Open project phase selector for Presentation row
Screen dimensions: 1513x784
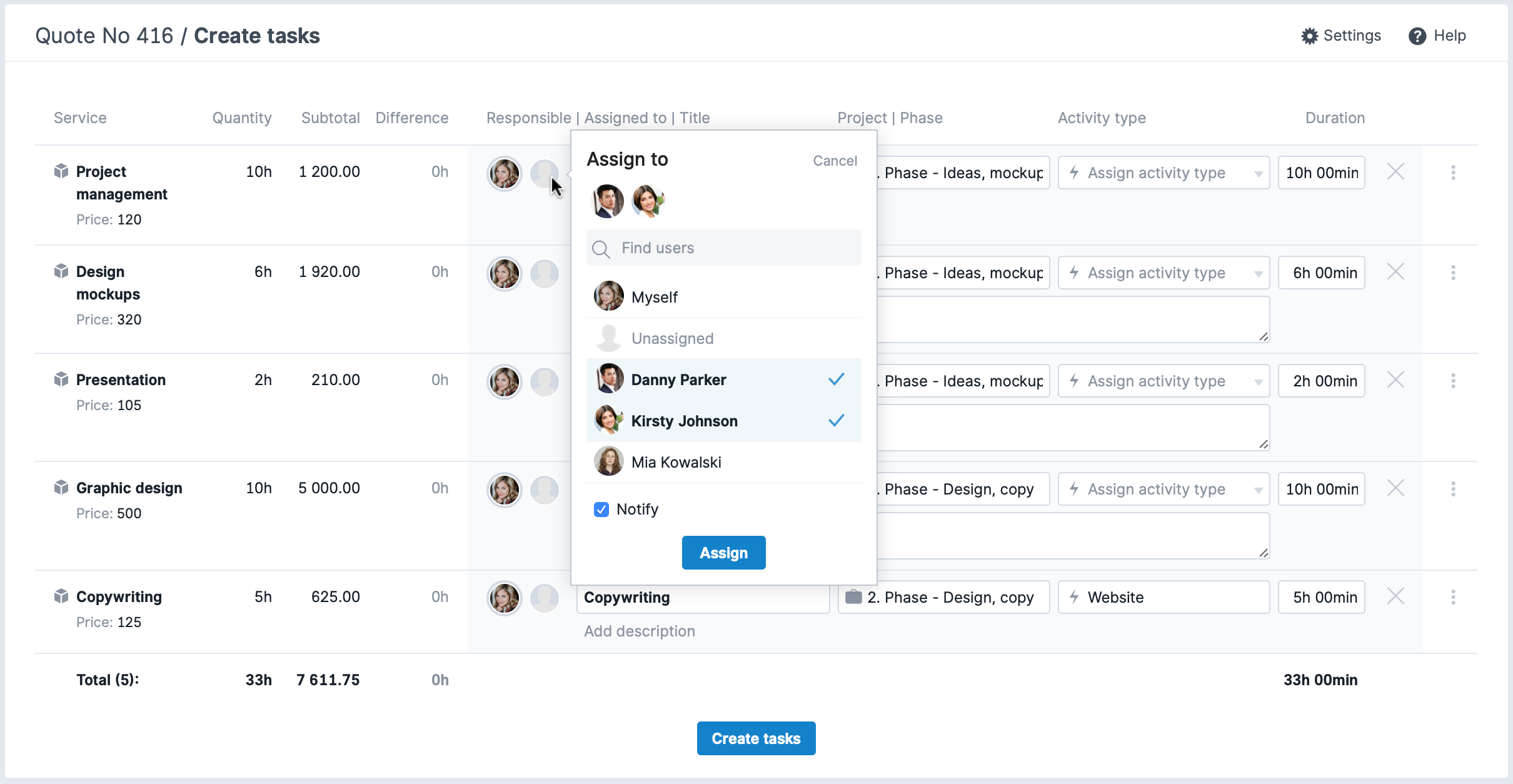coord(963,381)
